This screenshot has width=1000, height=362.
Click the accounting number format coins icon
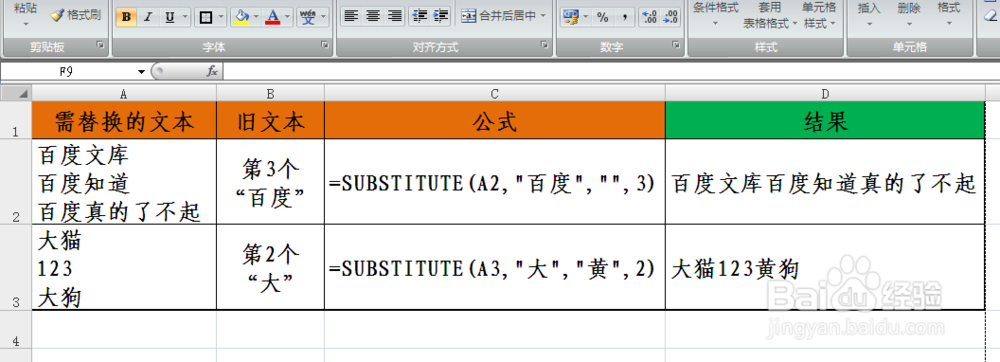tap(570, 17)
